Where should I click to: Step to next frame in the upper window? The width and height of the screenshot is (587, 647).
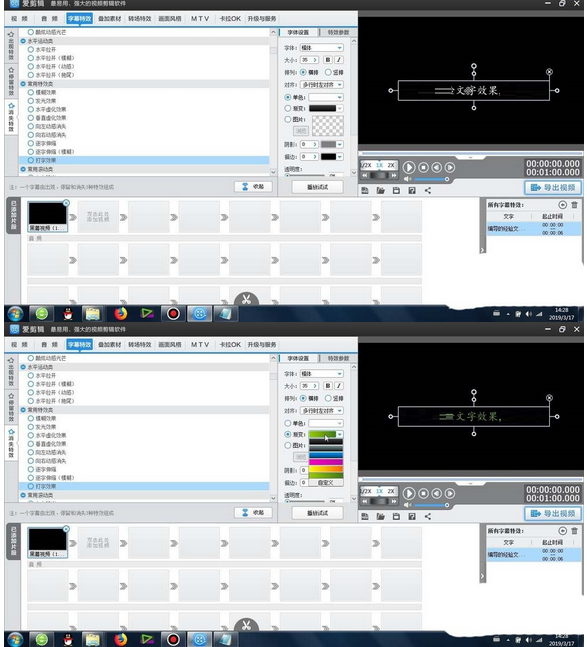(x=450, y=167)
